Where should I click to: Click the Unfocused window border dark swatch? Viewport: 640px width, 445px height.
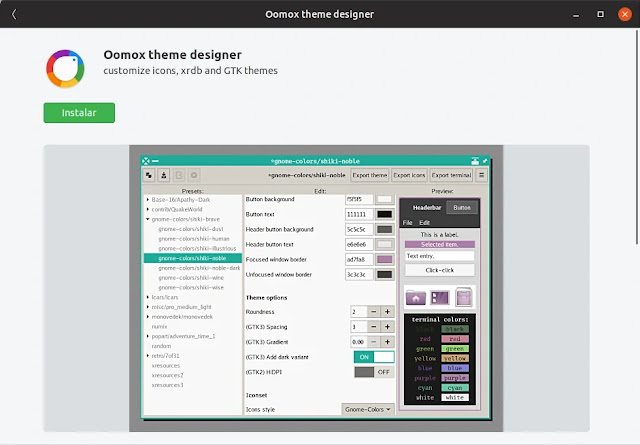pos(384,274)
